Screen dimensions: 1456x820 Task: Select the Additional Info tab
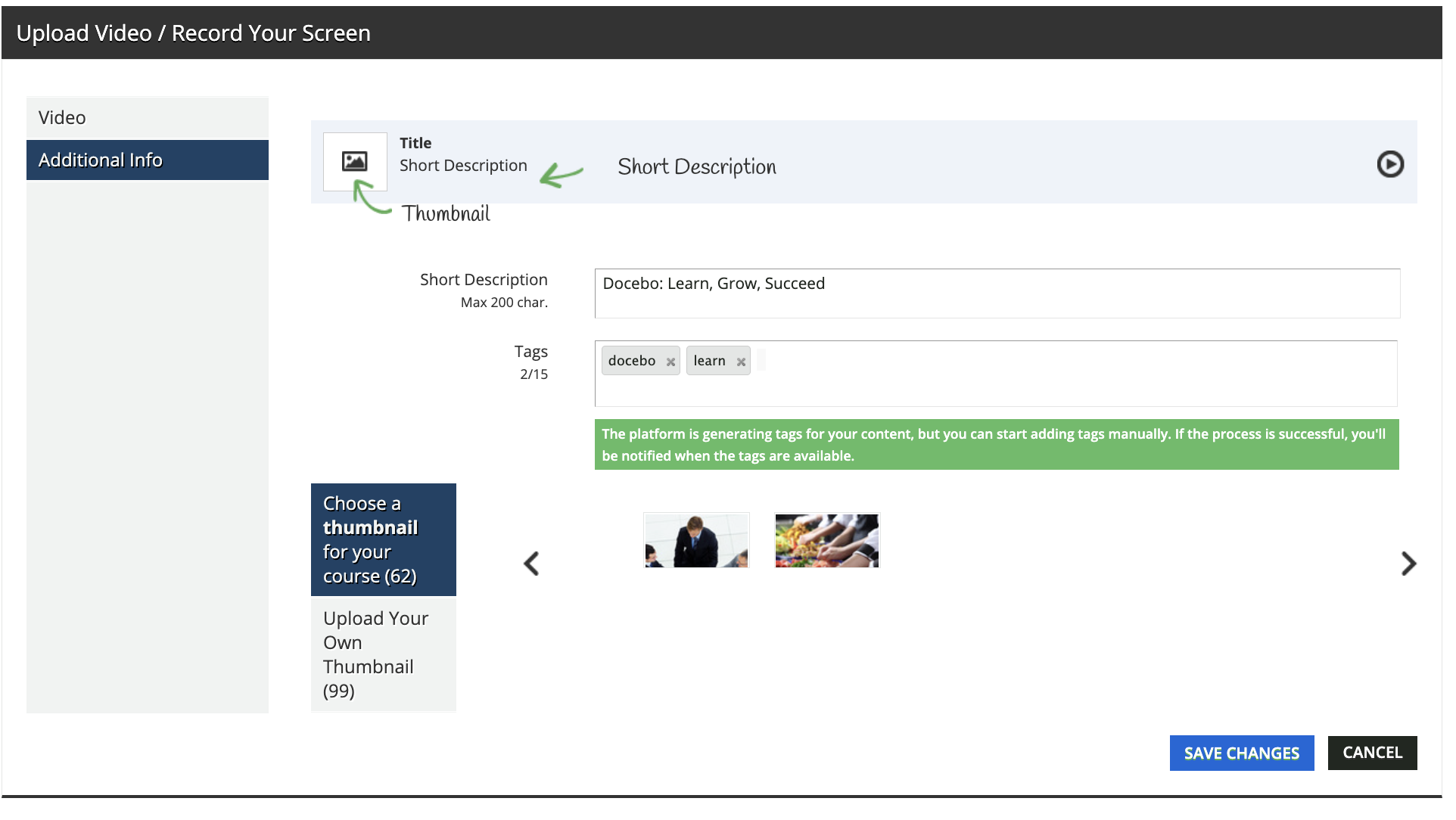147,160
